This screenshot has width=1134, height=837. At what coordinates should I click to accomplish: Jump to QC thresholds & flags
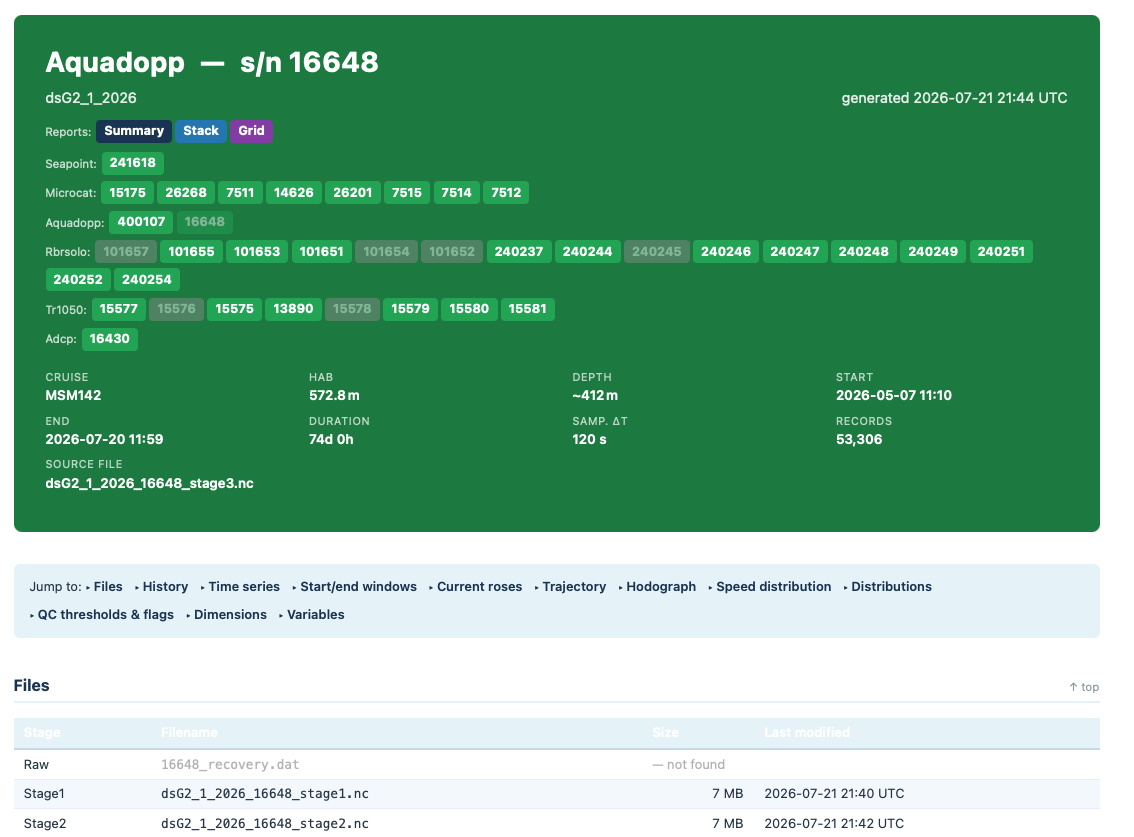[x=106, y=615]
